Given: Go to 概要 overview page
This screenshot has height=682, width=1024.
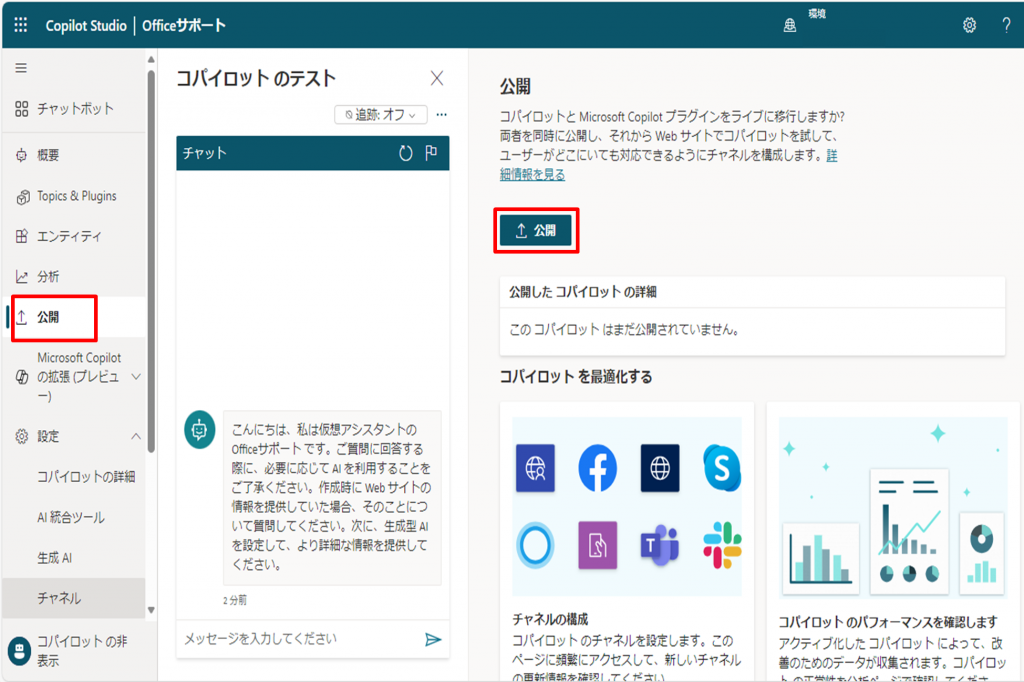Looking at the screenshot, I should [74, 155].
